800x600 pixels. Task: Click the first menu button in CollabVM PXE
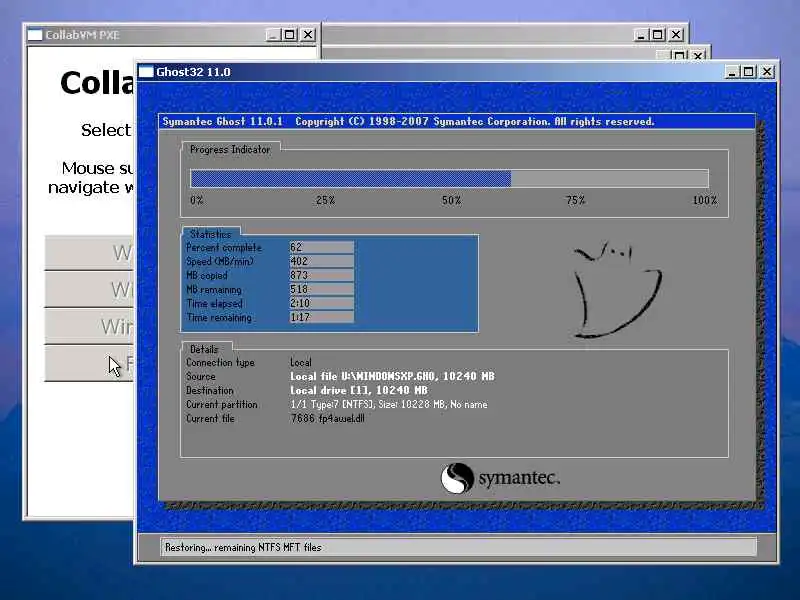tap(89, 253)
